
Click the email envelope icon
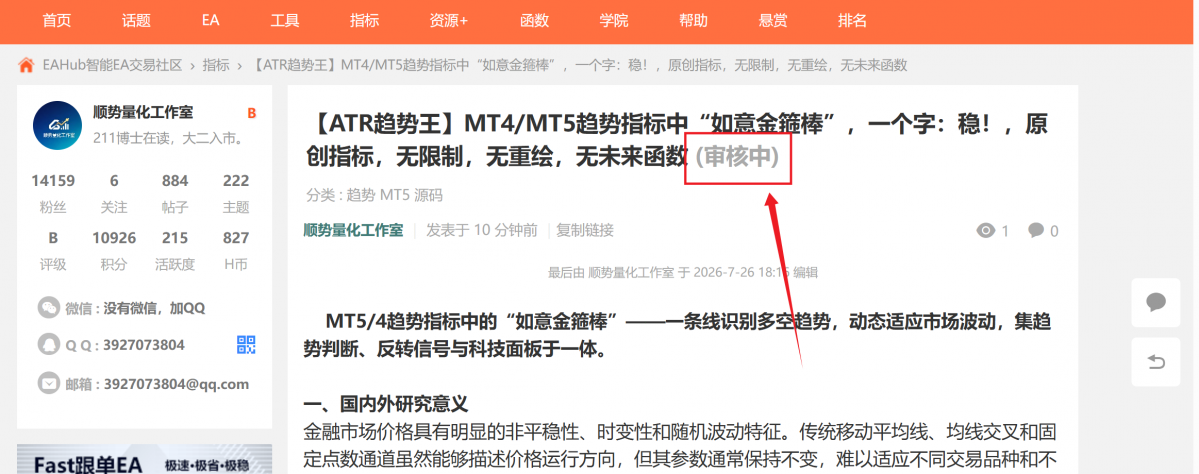coord(49,383)
